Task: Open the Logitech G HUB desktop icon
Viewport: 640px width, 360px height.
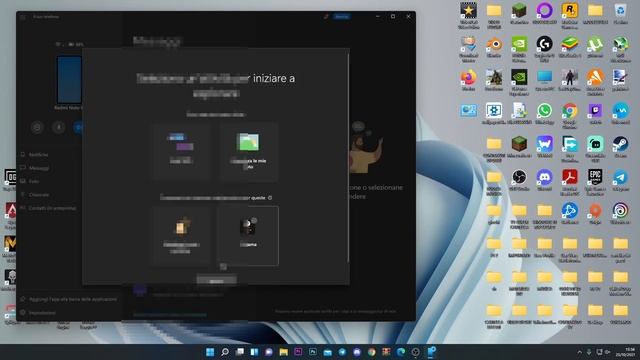Action: pos(544,44)
